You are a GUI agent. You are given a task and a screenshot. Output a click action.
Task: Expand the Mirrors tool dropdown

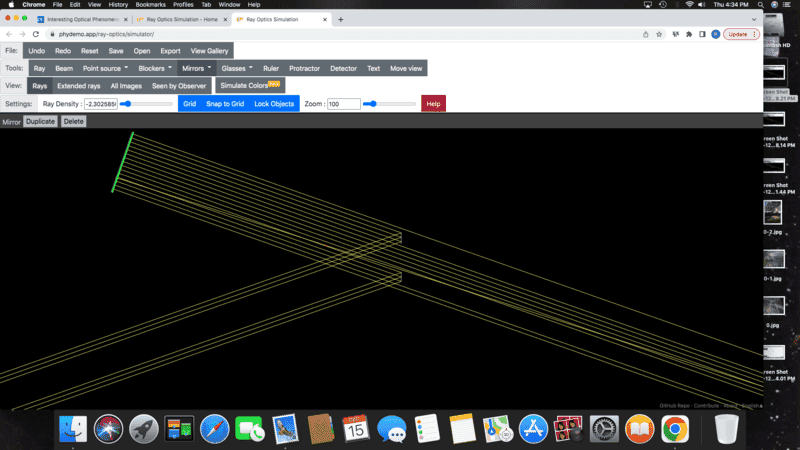[x=195, y=68]
